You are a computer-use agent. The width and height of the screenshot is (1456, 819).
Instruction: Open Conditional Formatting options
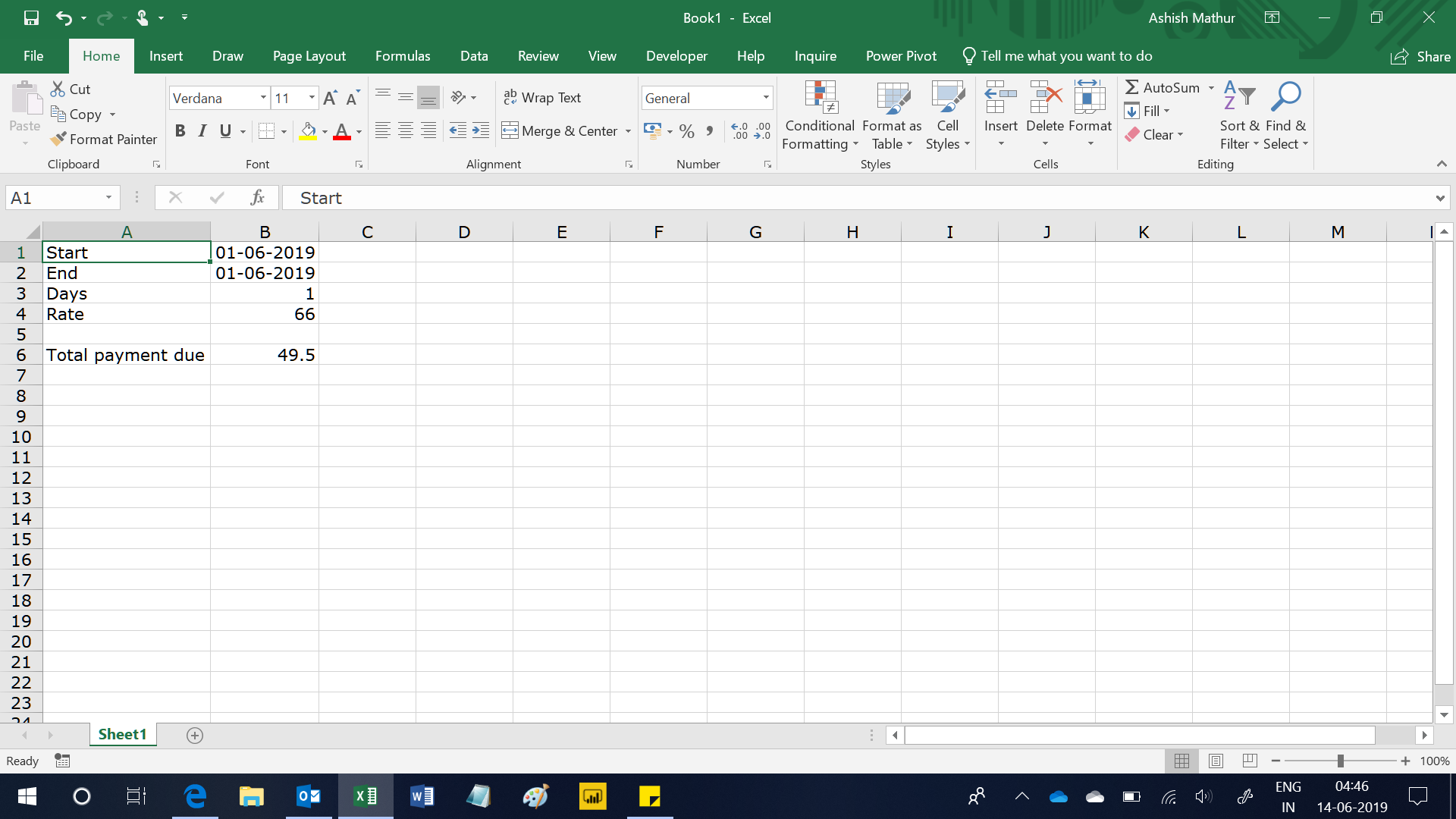click(820, 115)
